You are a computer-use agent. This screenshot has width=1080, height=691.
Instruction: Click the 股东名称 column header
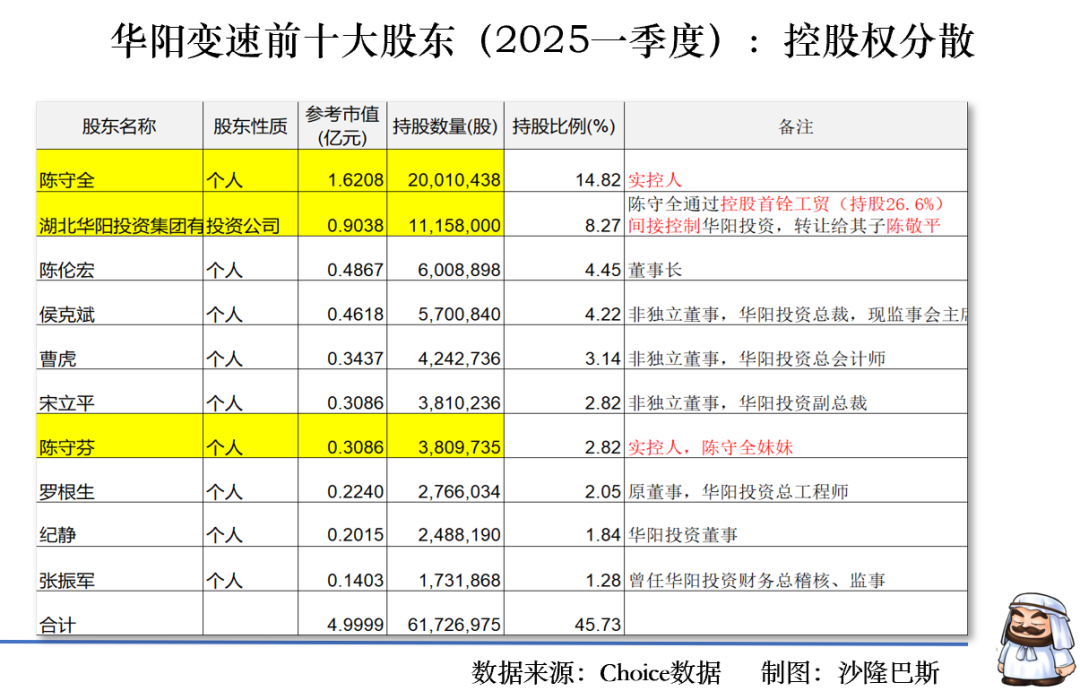[119, 126]
